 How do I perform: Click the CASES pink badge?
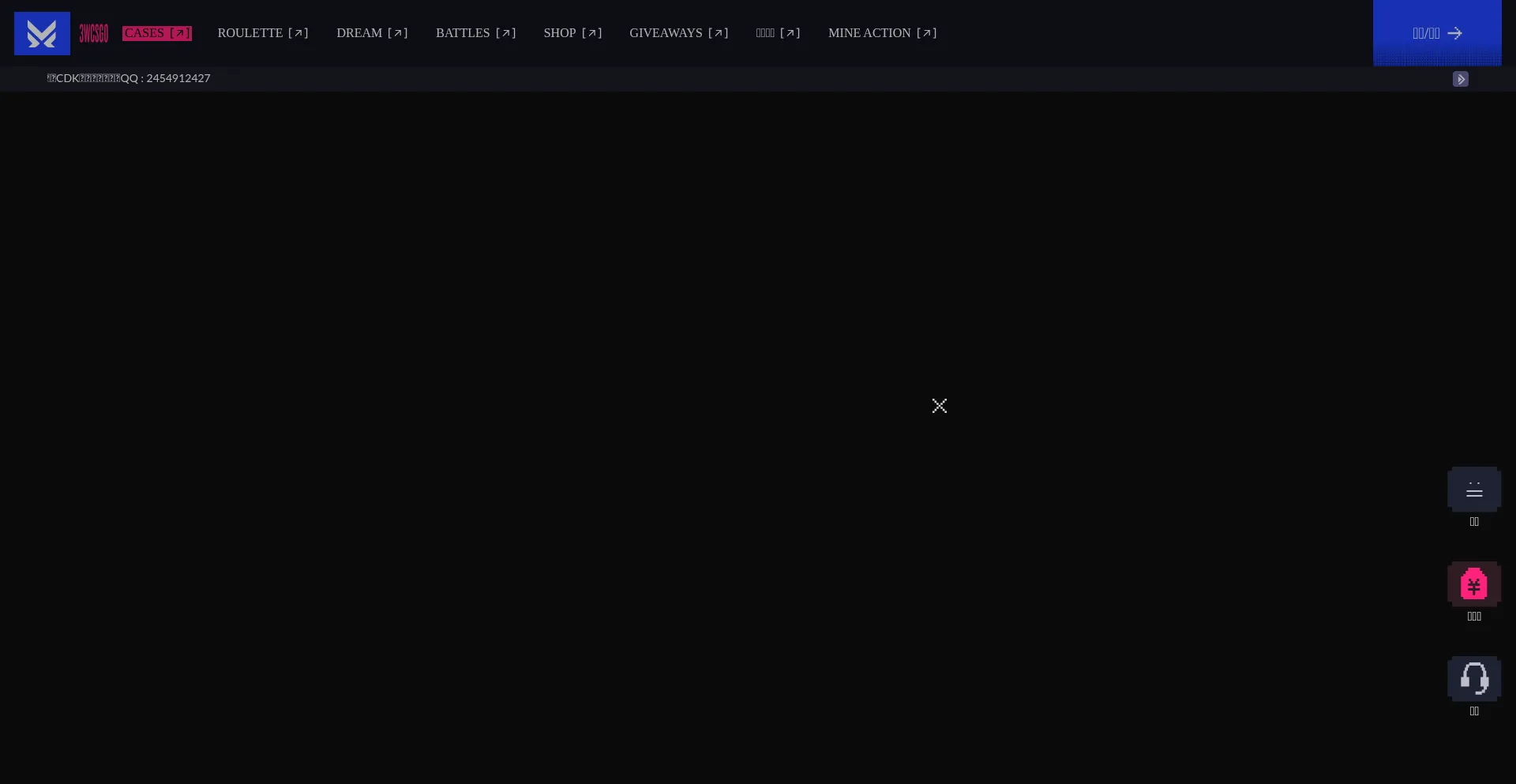[156, 33]
